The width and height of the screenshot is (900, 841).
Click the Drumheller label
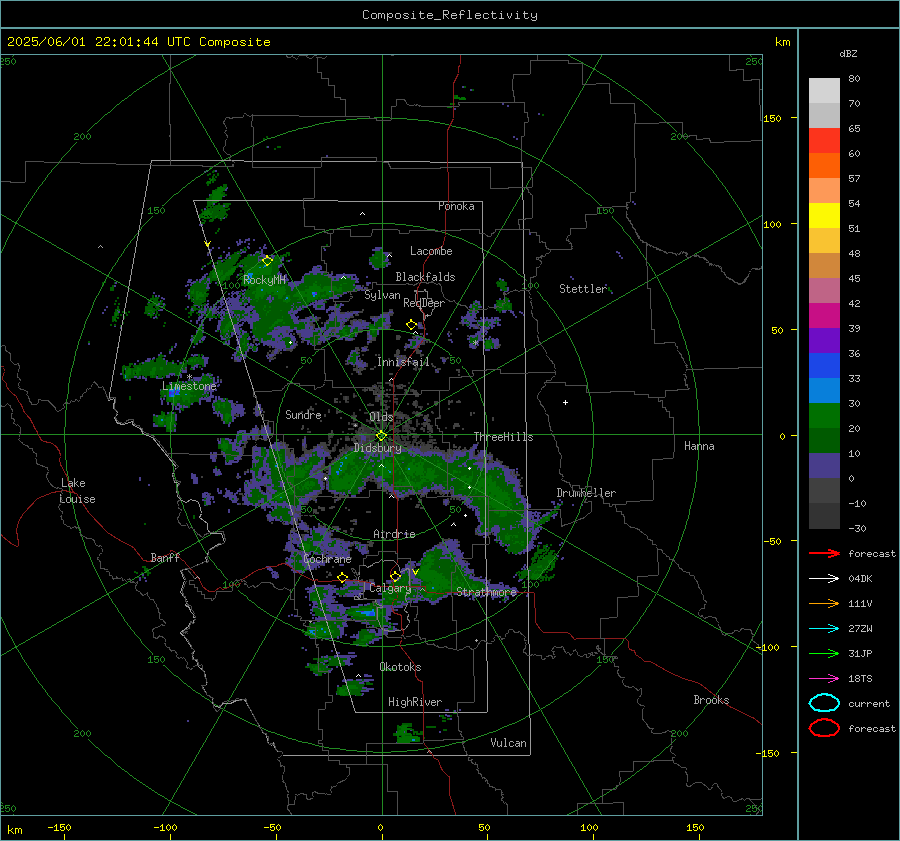pyautogui.click(x=586, y=493)
